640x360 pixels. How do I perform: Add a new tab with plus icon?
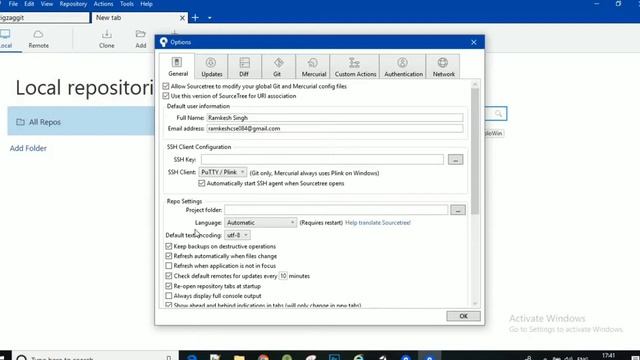click(195, 18)
